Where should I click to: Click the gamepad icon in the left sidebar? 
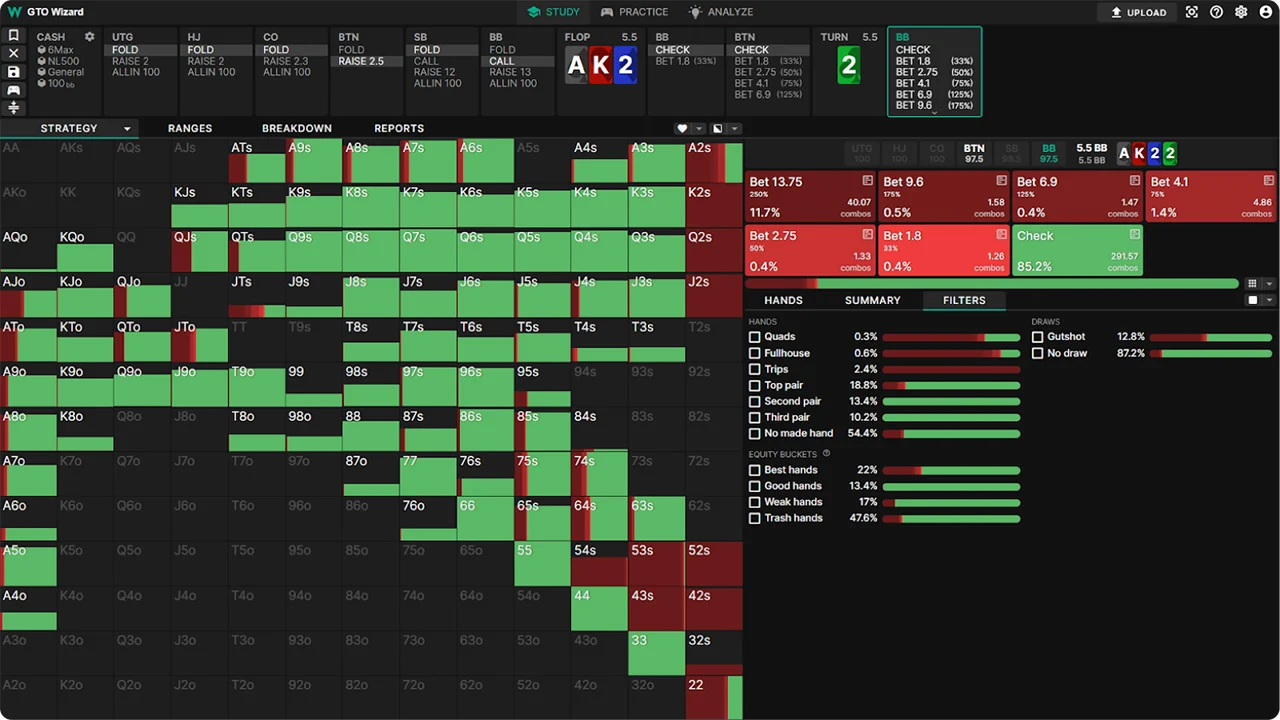tap(13, 90)
